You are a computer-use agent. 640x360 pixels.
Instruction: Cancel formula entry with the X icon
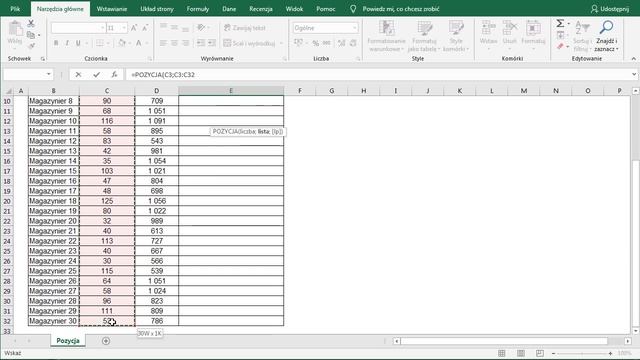(78, 75)
